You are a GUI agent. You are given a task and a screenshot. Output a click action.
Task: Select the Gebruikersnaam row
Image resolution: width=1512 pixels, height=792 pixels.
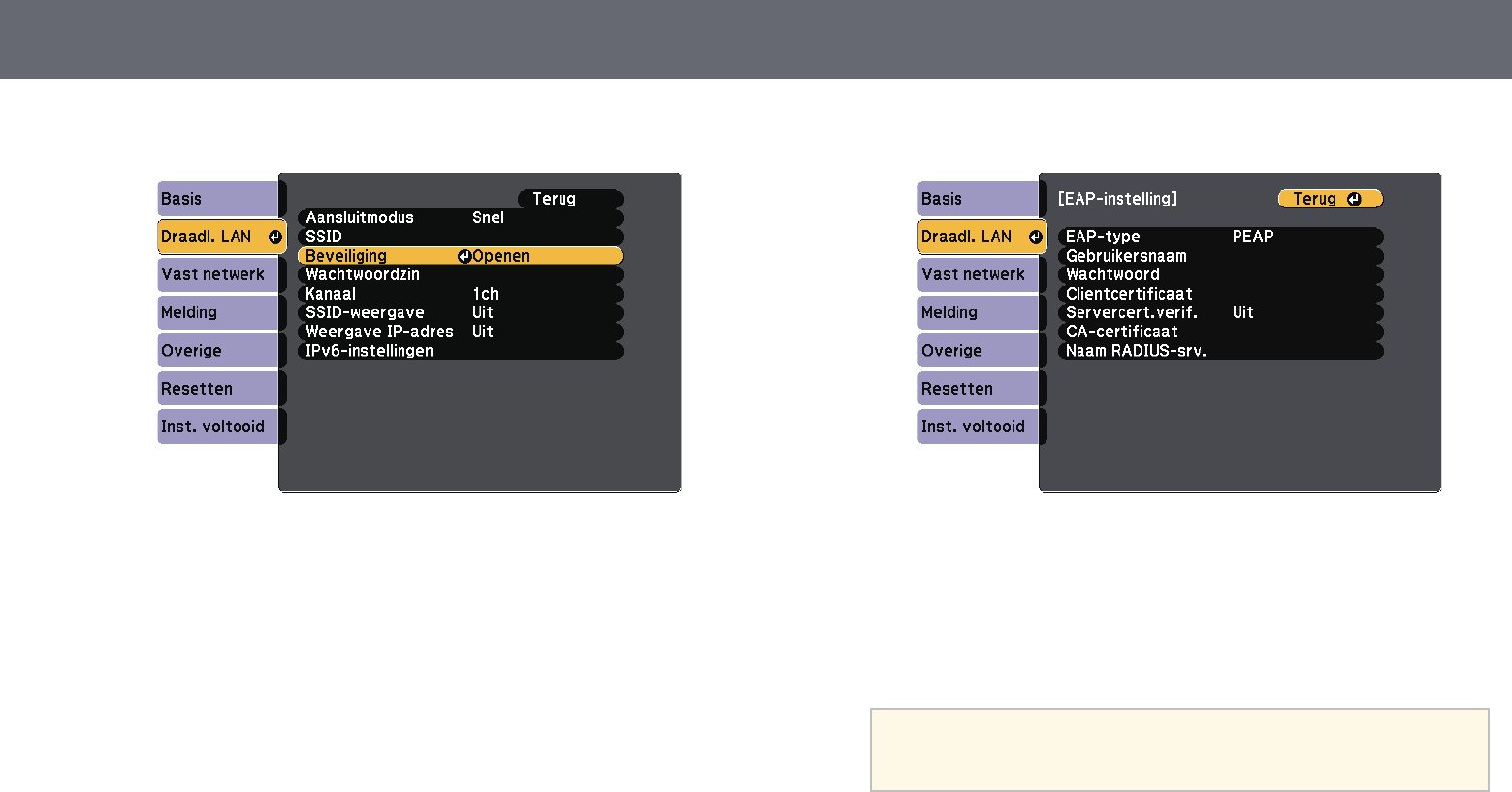pyautogui.click(x=1220, y=256)
